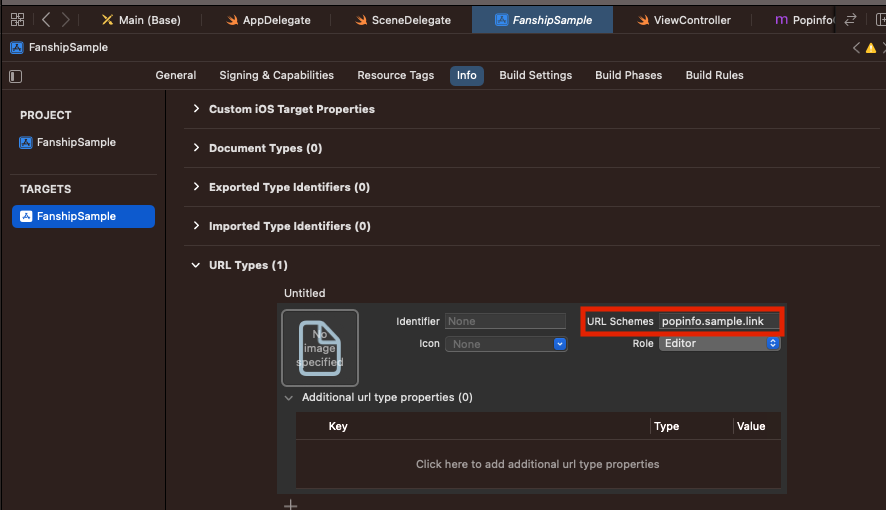Select FanshipSample under TARGETS

pyautogui.click(x=83, y=216)
